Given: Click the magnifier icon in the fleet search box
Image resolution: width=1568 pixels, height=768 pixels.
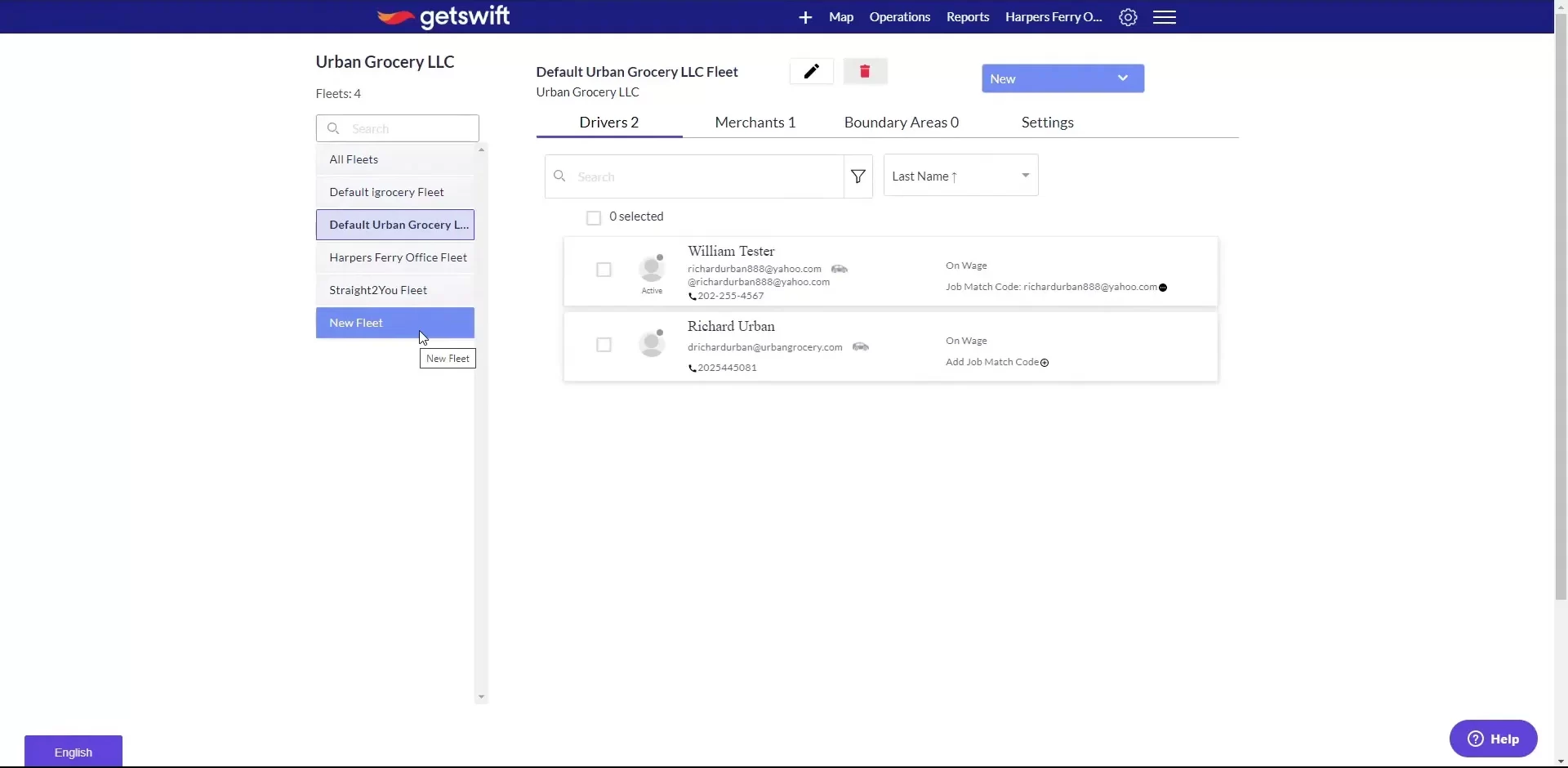Looking at the screenshot, I should pyautogui.click(x=332, y=128).
